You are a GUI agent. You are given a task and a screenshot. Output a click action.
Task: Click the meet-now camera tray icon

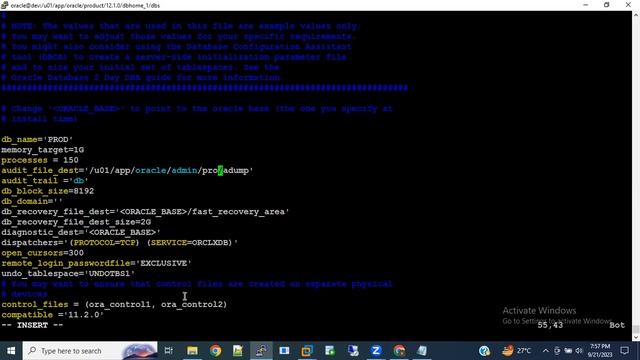point(557,351)
